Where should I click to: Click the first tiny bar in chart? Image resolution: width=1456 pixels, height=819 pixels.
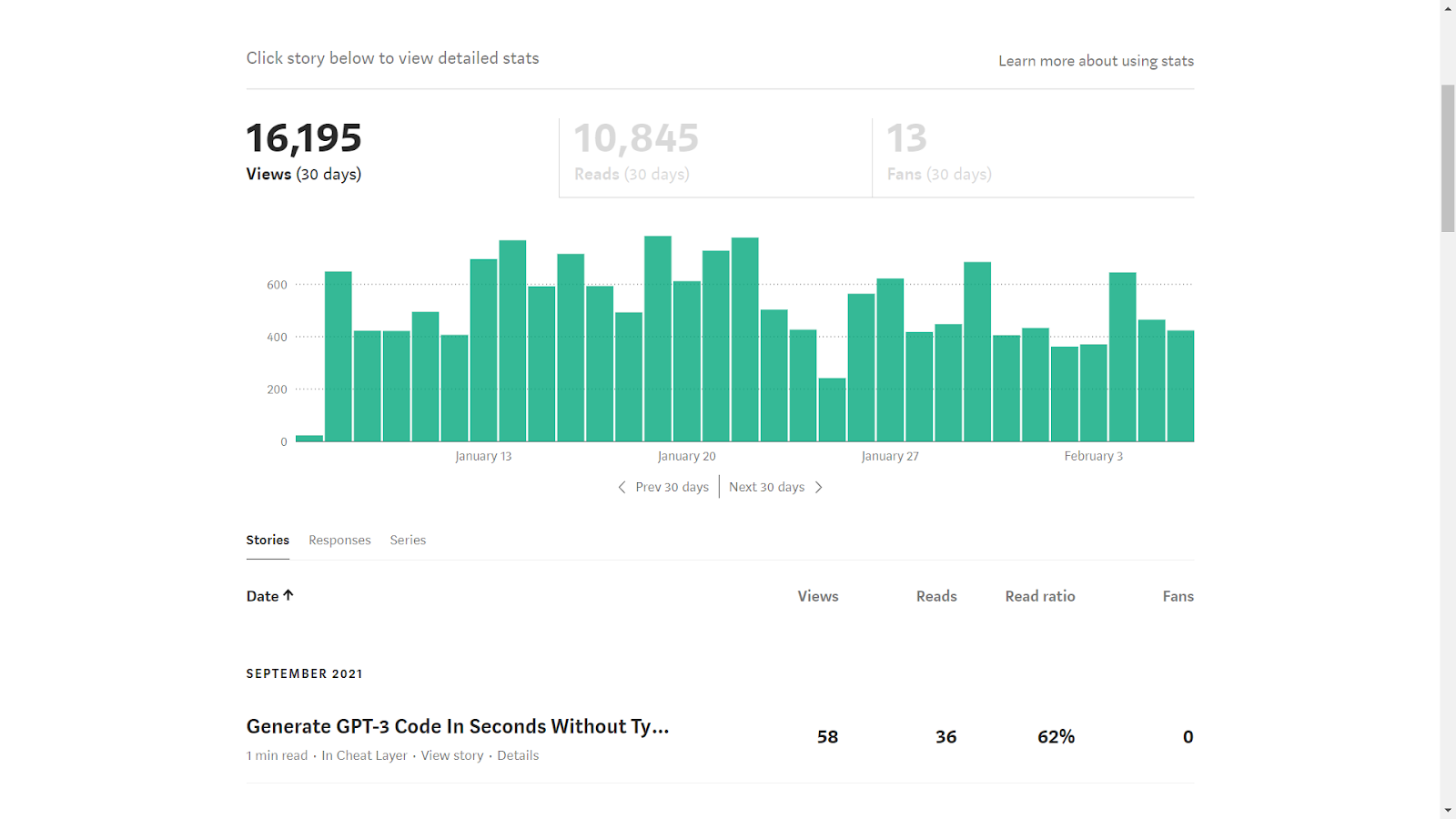309,439
